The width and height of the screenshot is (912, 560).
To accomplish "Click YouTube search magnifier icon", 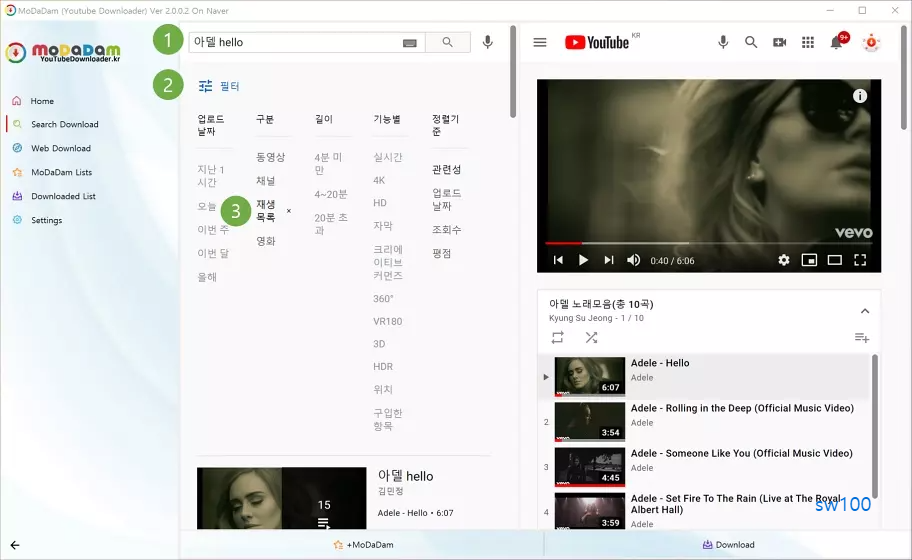I will coord(751,42).
